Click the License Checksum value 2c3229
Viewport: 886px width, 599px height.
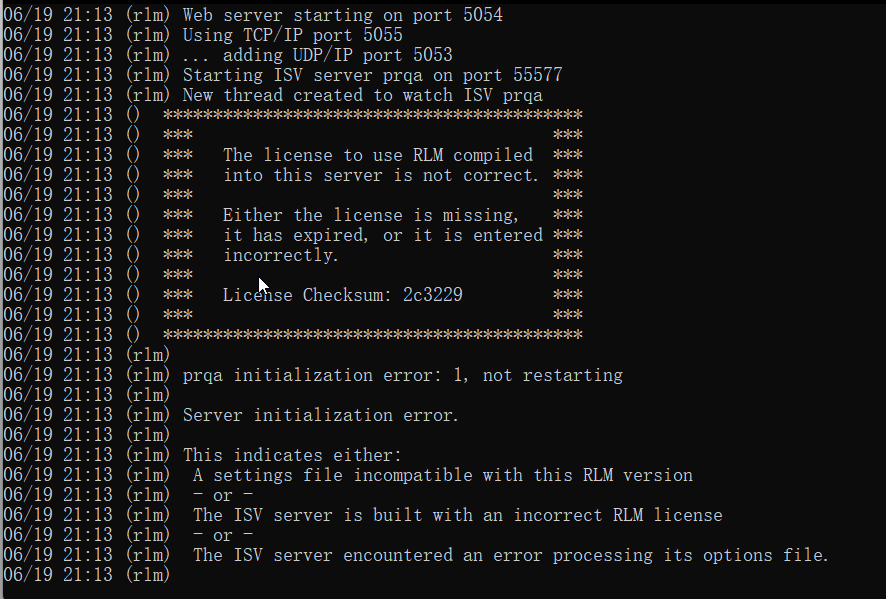433,295
